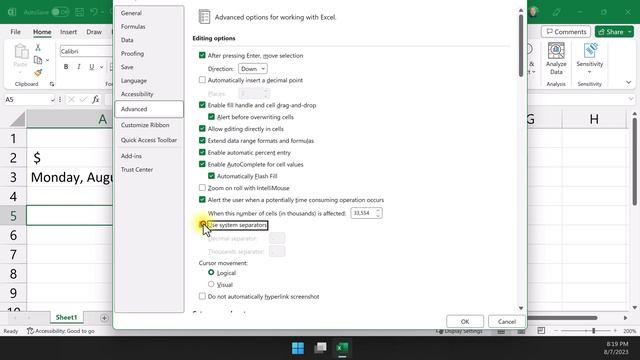
Task: Click the Undo arrow in title bar
Action: tap(94, 12)
